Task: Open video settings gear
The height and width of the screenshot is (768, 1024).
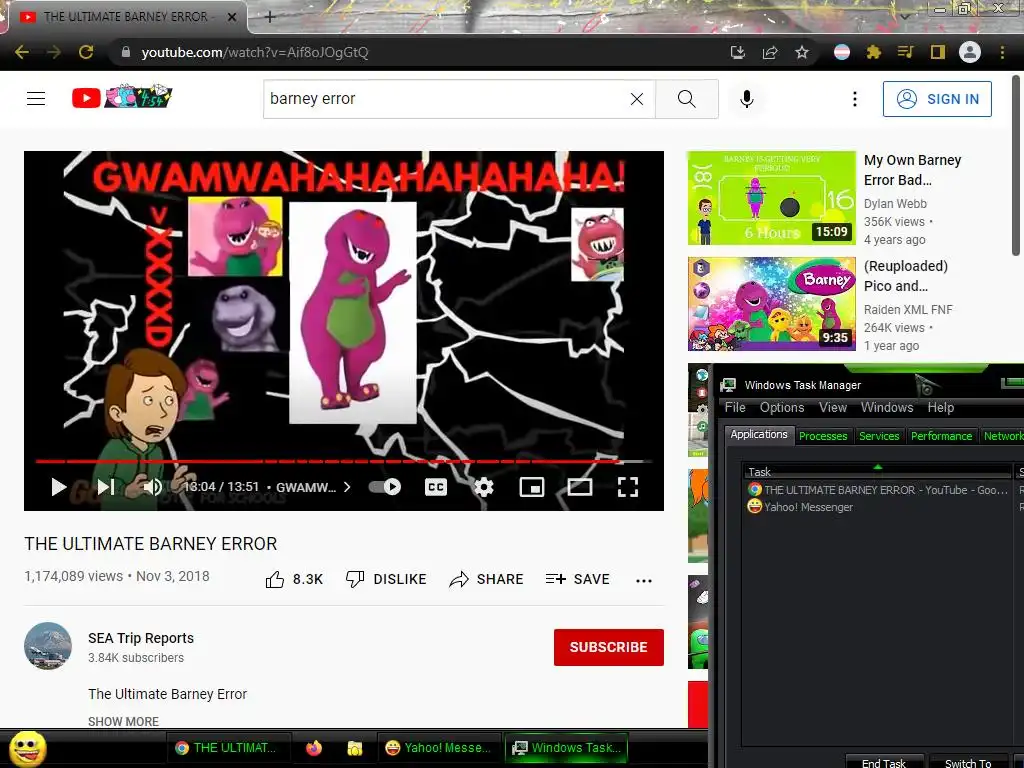Action: 484,487
